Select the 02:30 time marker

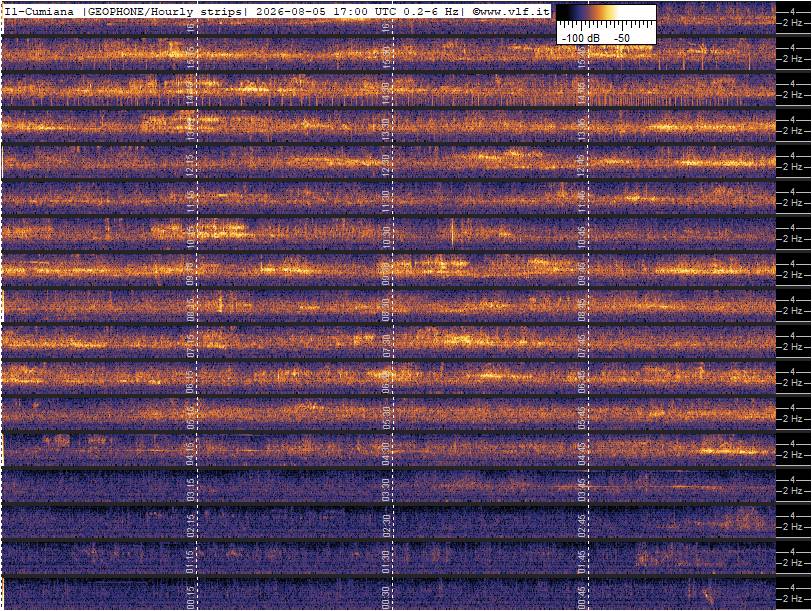[386, 526]
